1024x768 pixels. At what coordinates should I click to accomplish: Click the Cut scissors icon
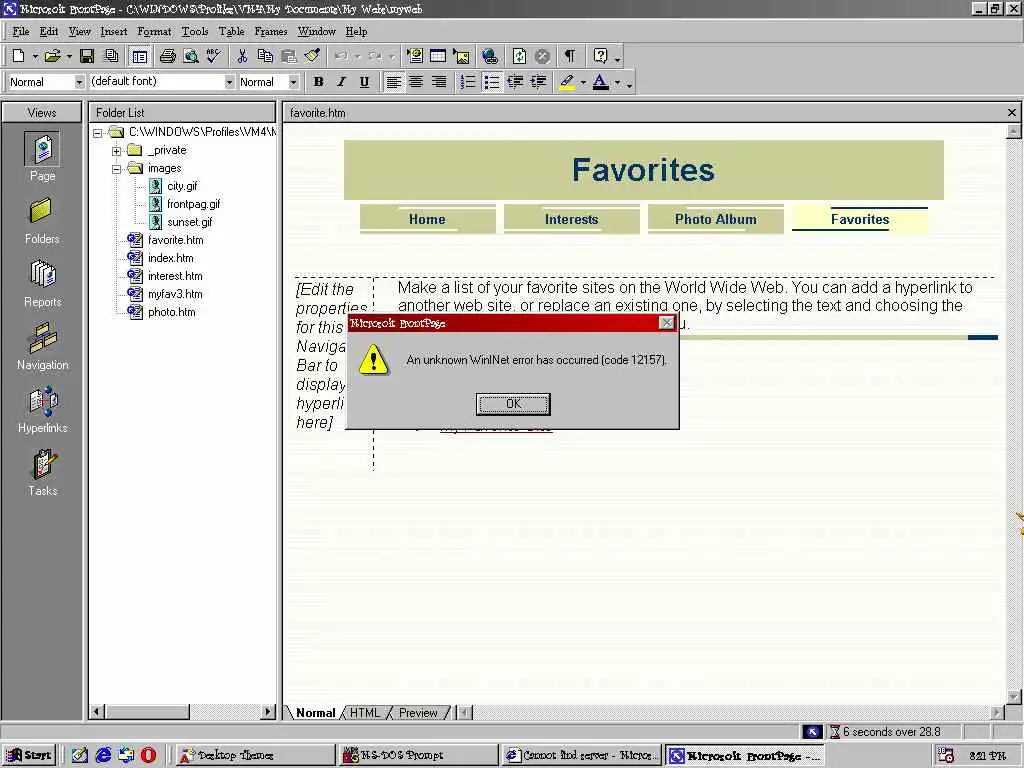(x=242, y=56)
